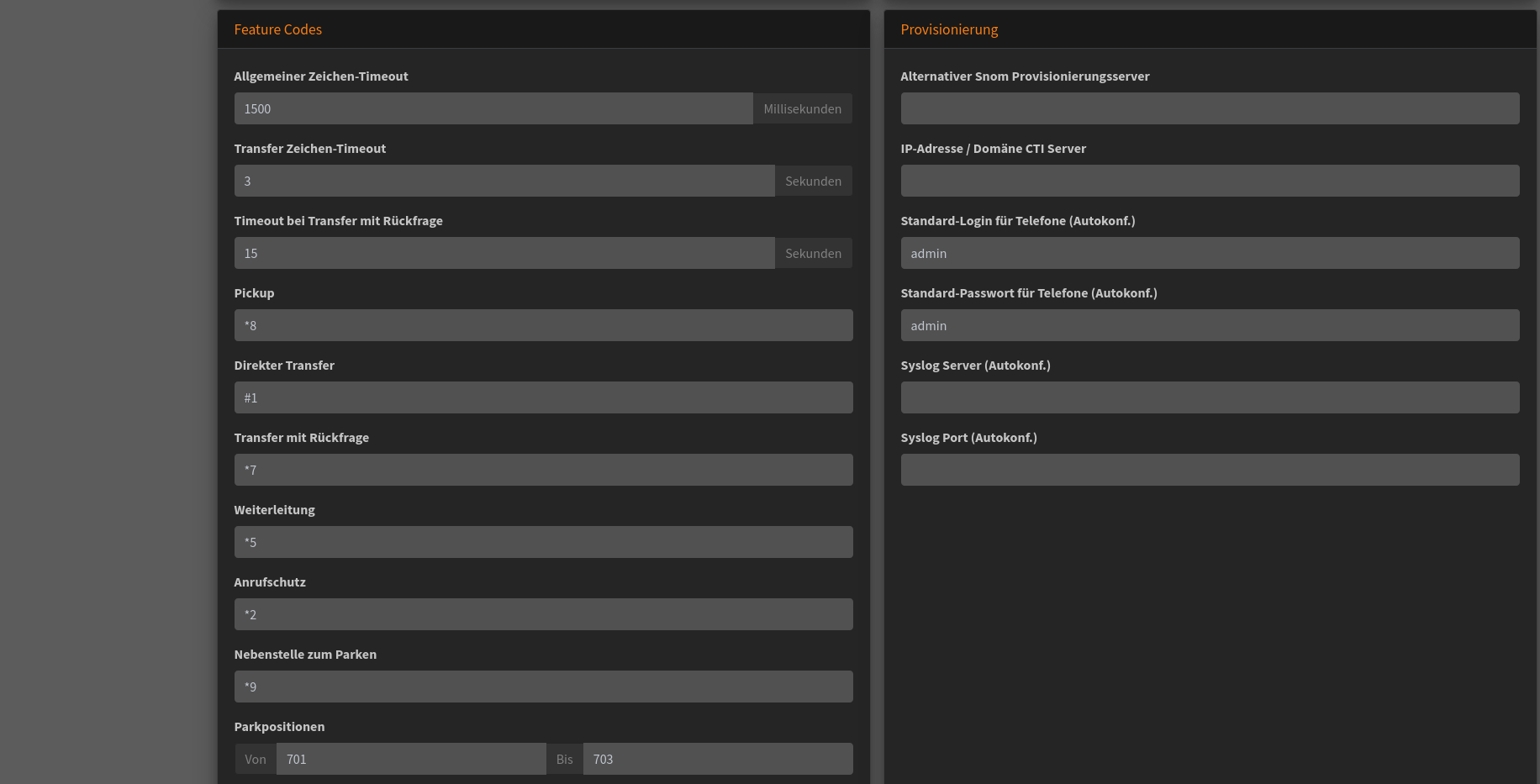The height and width of the screenshot is (784, 1540).
Task: Click the Timeout bei Transfer mit Rückfrage field
Action: coord(504,253)
